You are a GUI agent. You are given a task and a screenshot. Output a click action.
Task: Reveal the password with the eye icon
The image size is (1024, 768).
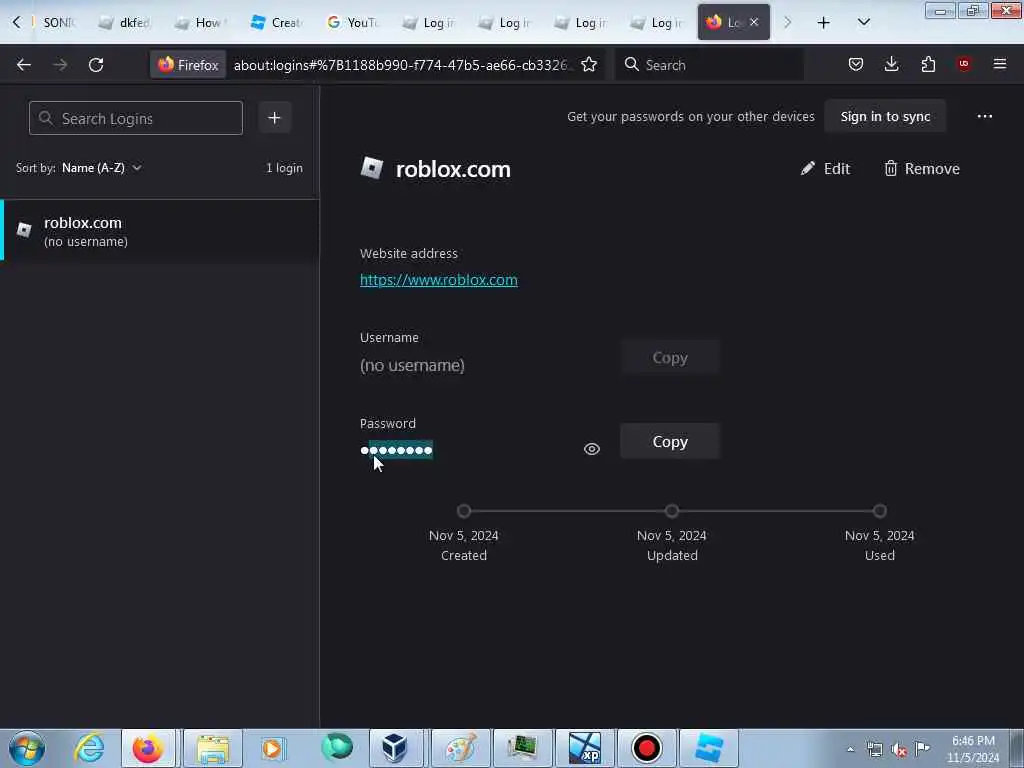coord(592,449)
